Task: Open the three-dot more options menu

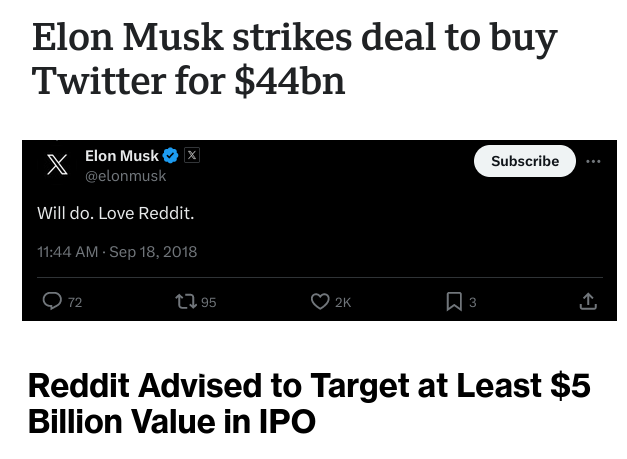Action: click(594, 161)
